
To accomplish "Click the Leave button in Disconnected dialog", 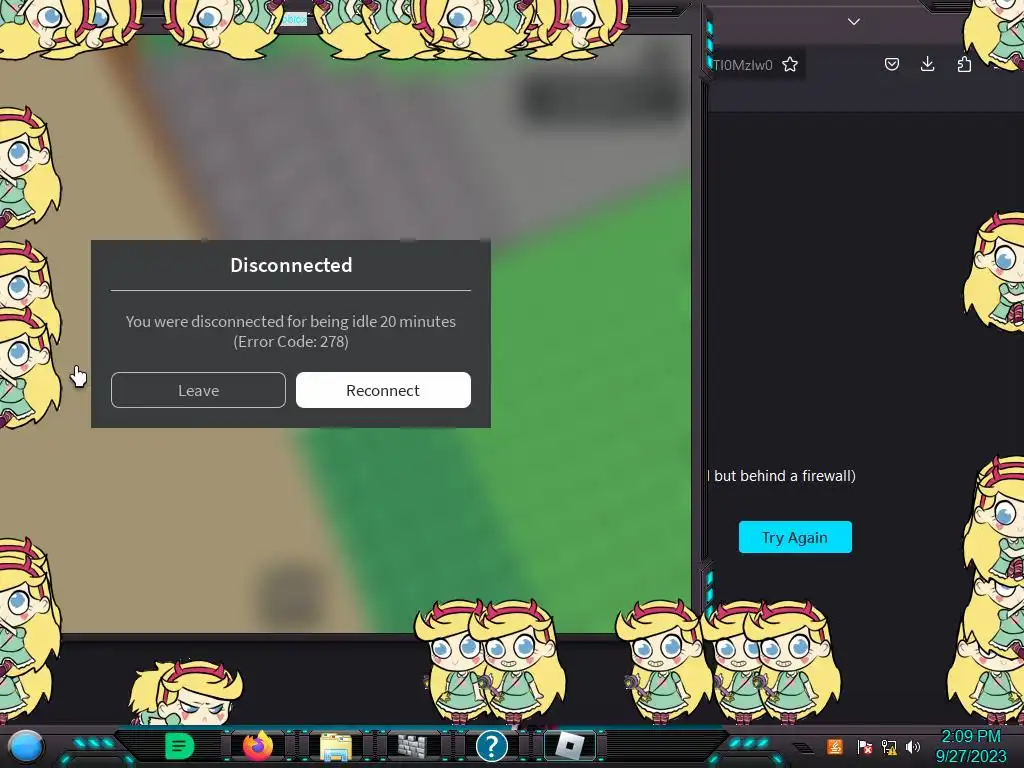I will [199, 390].
